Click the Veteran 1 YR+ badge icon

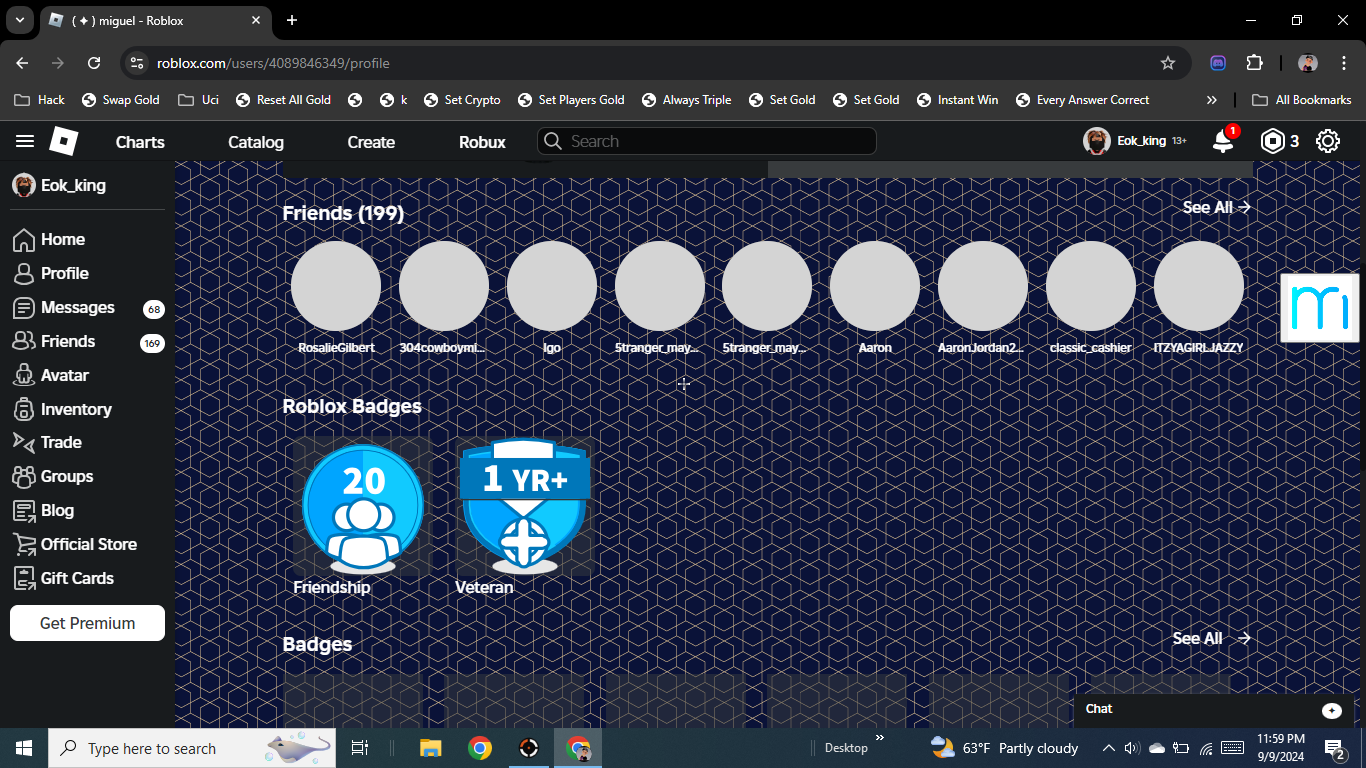(524, 506)
